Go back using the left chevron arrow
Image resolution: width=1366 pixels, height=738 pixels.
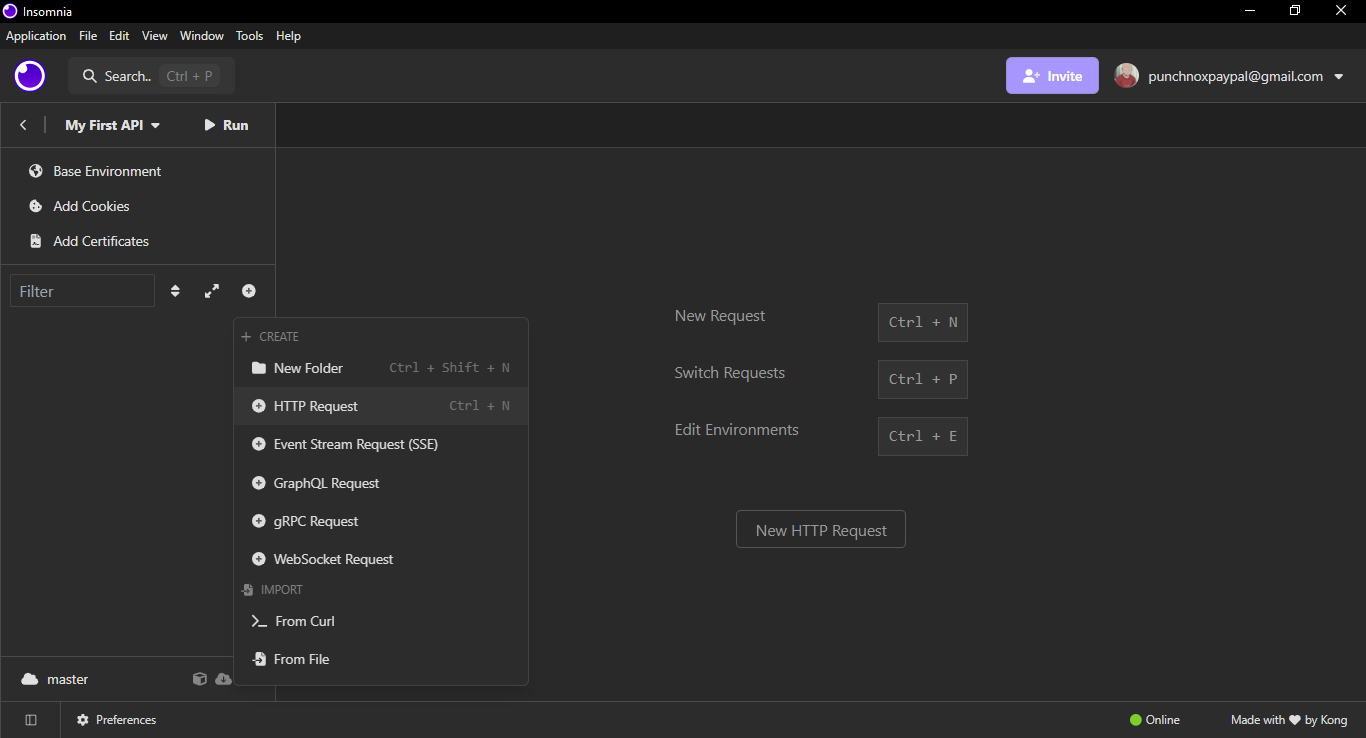click(23, 125)
